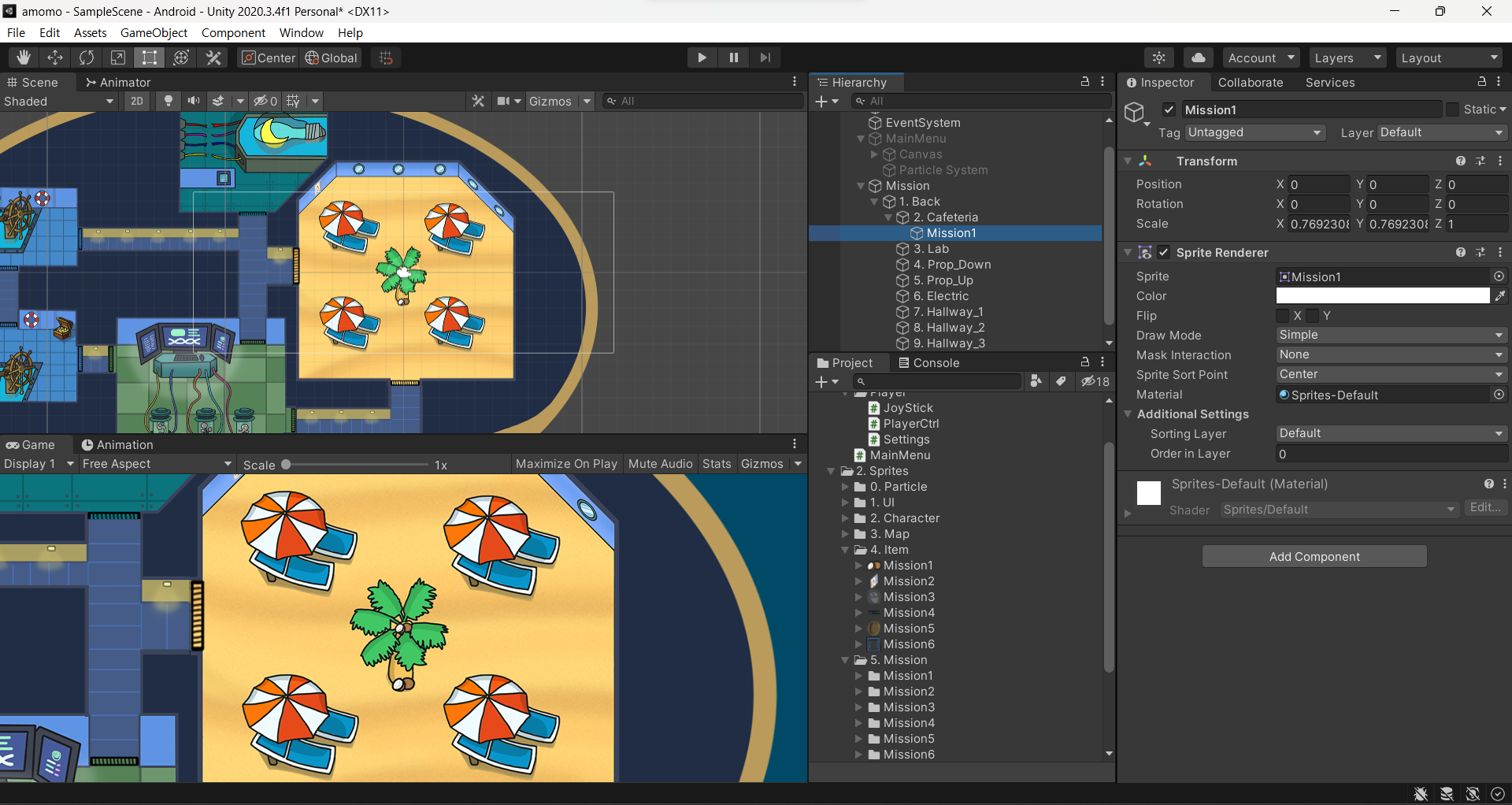Toggle Maximize On Play
The width and height of the screenshot is (1512, 805).
click(566, 464)
